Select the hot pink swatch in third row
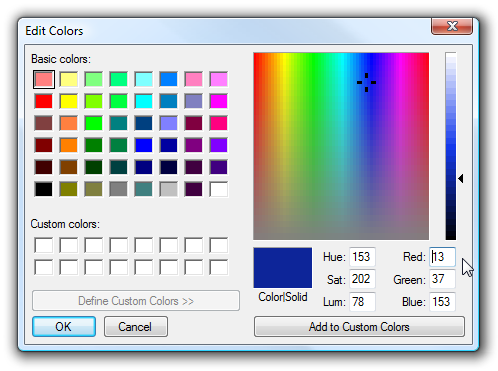This screenshot has width=498, height=371. coord(219,123)
